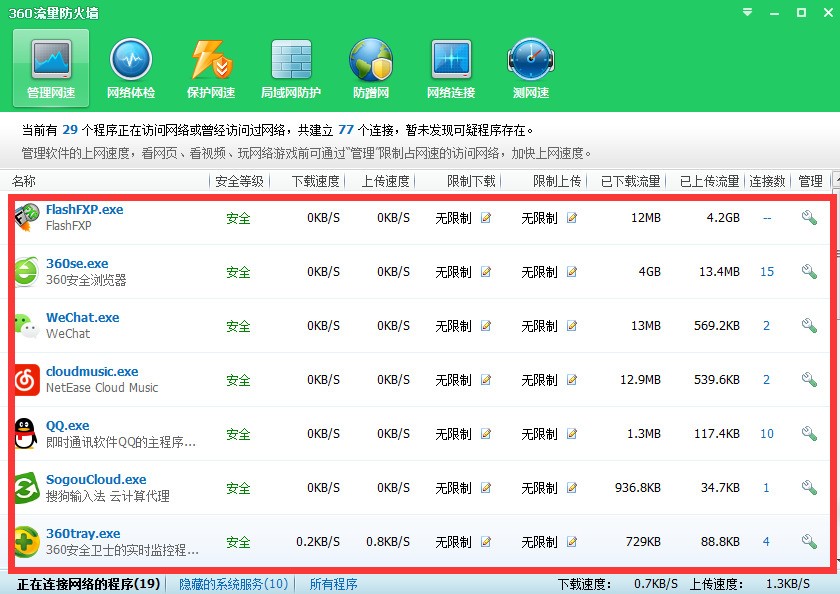Open the SogouCloud.exe program link
Viewport: 840px width, 594px height.
coord(96,479)
